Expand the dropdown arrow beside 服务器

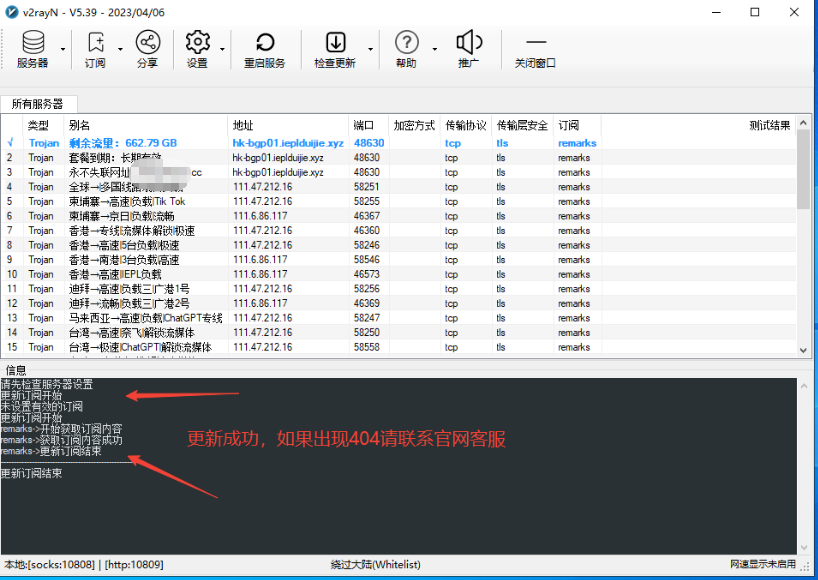(x=63, y=49)
